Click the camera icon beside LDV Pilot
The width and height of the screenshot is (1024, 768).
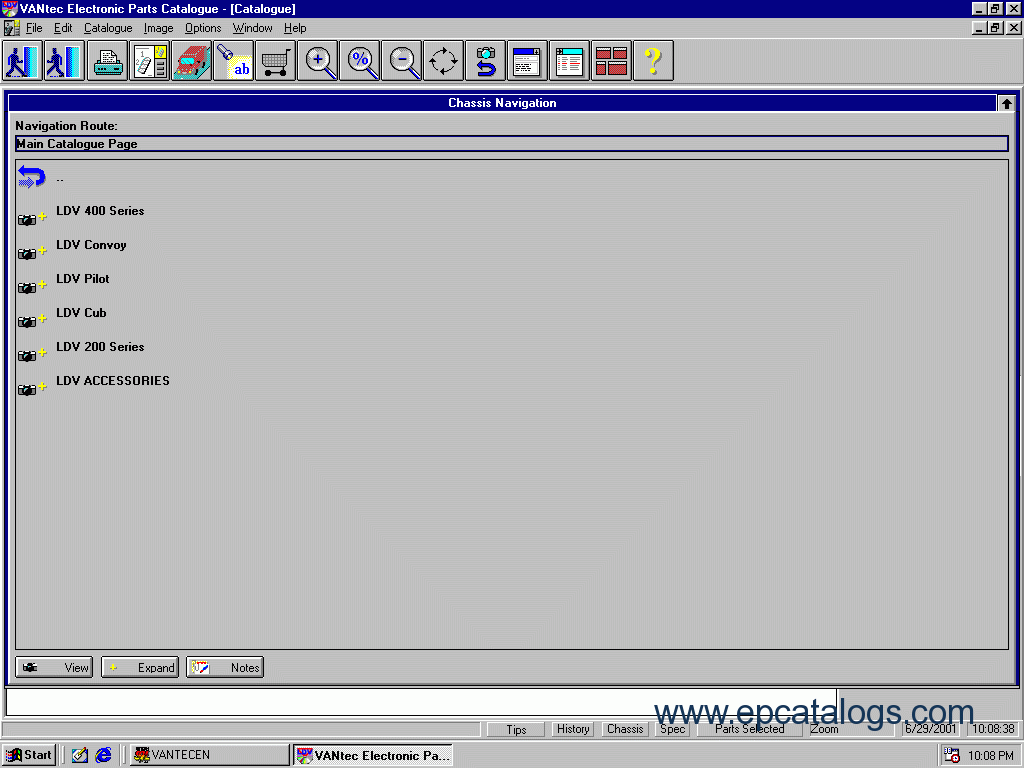click(27, 288)
